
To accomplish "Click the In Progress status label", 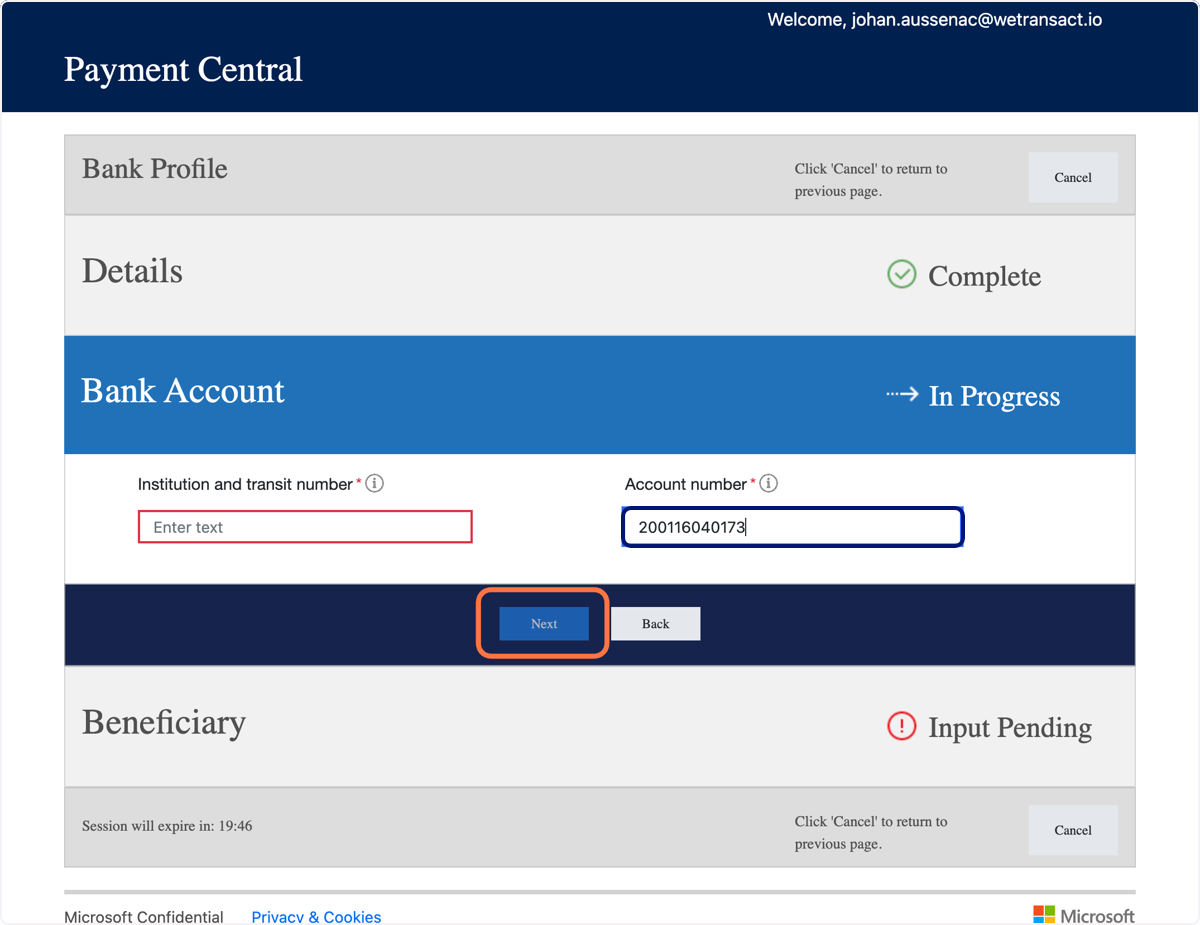I will point(994,397).
